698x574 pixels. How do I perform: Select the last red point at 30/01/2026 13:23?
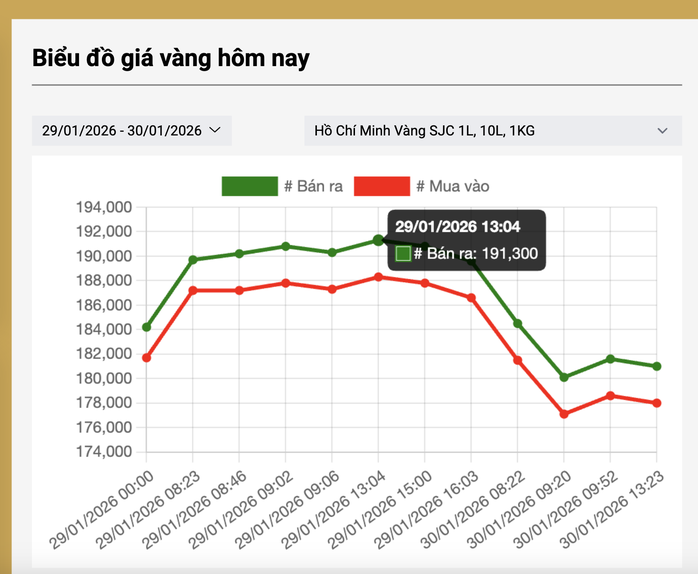[x=657, y=403]
